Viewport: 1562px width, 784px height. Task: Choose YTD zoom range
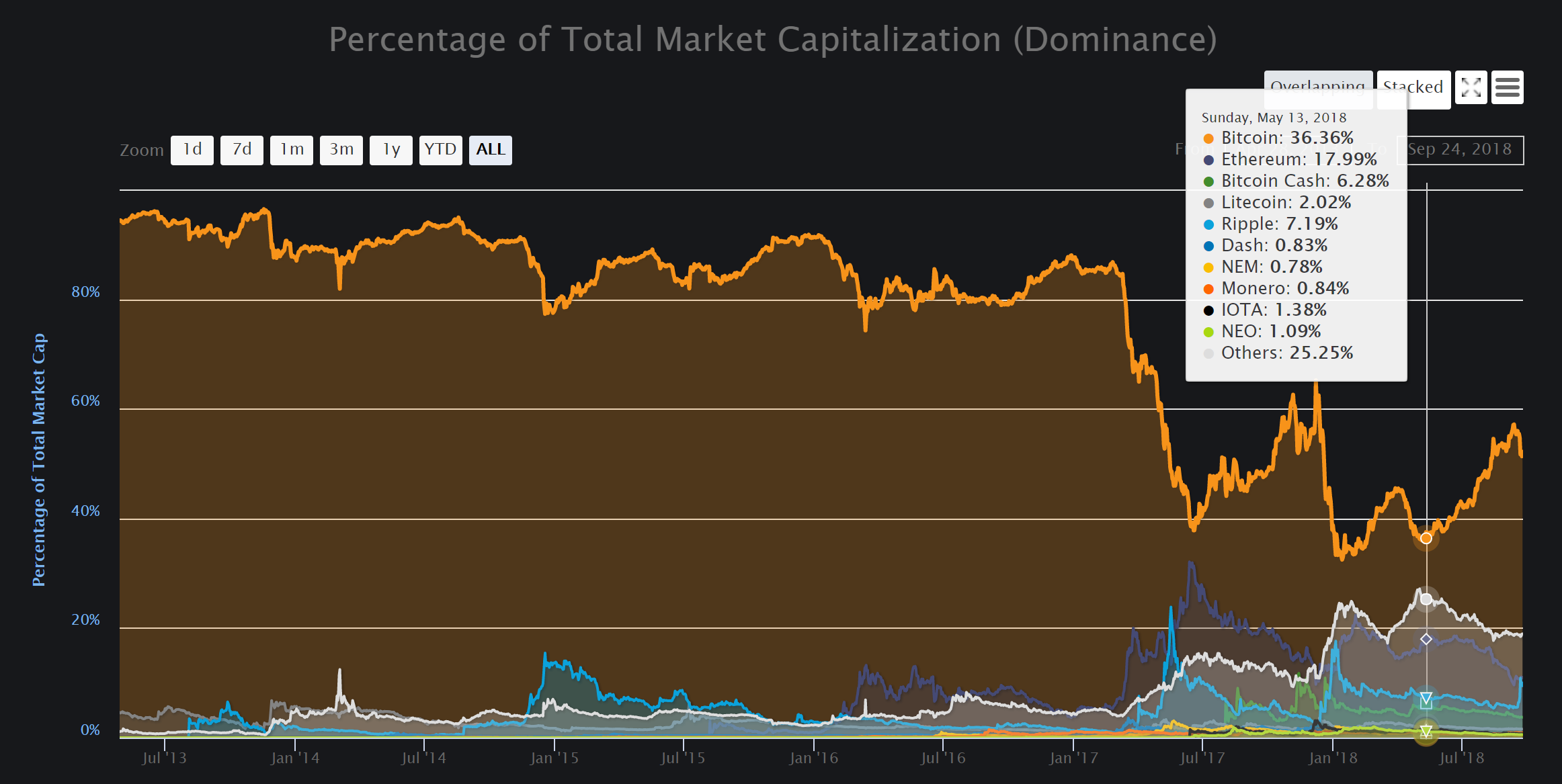pyautogui.click(x=440, y=150)
